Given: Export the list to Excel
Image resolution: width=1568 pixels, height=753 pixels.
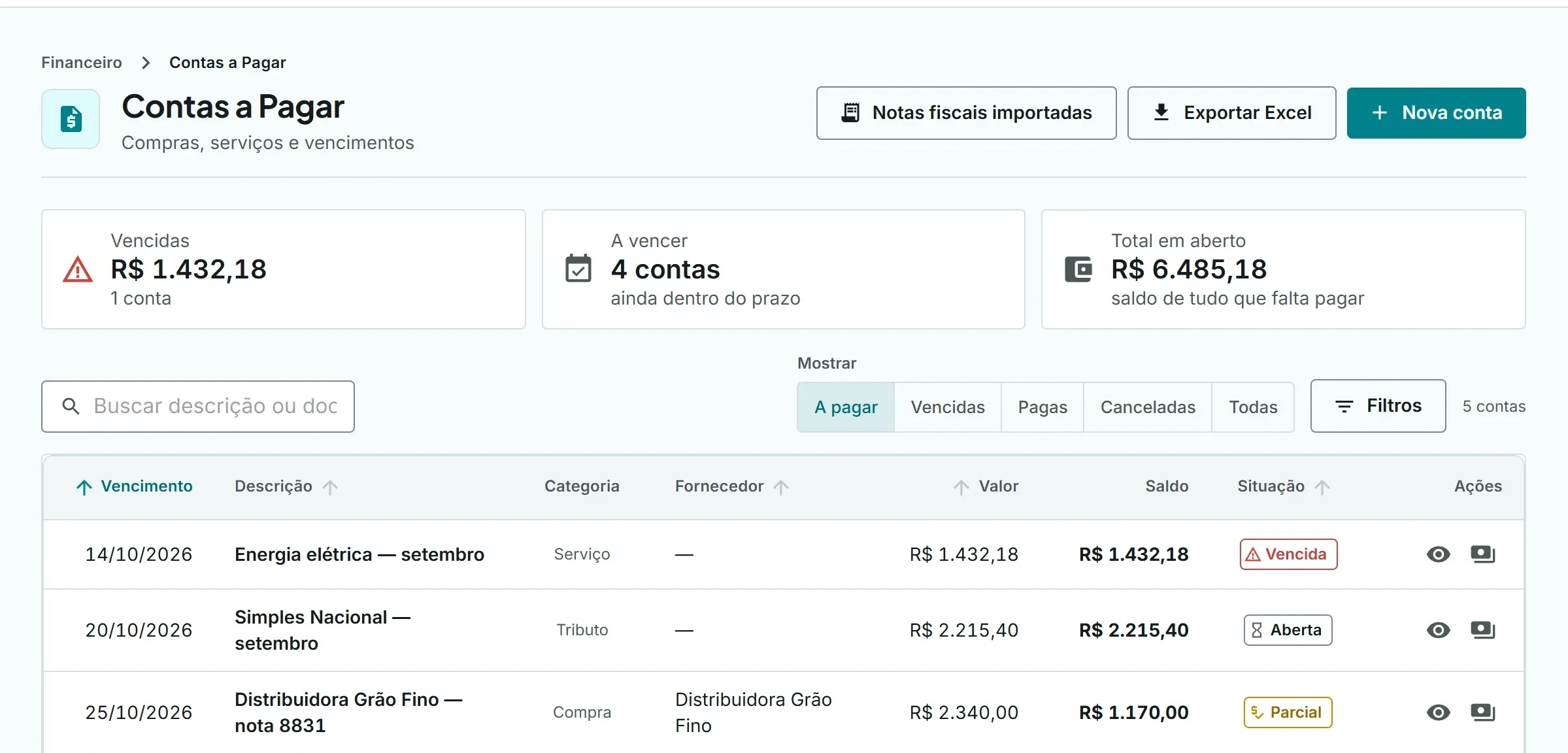Looking at the screenshot, I should pos(1231,113).
